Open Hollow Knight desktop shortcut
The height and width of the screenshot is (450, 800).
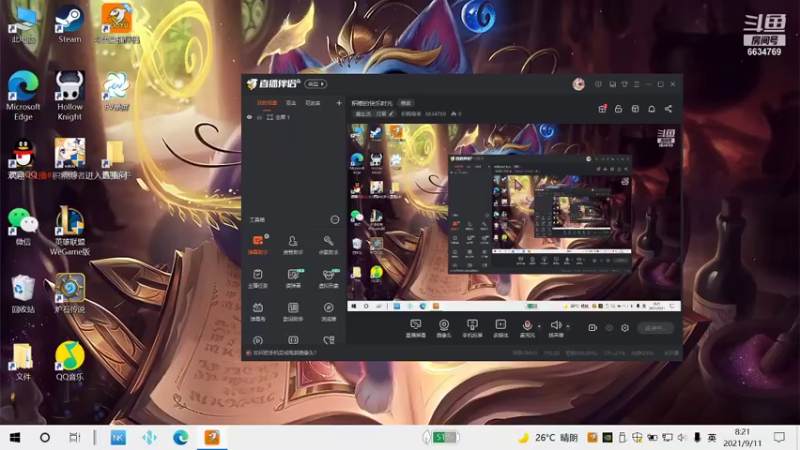click(70, 96)
